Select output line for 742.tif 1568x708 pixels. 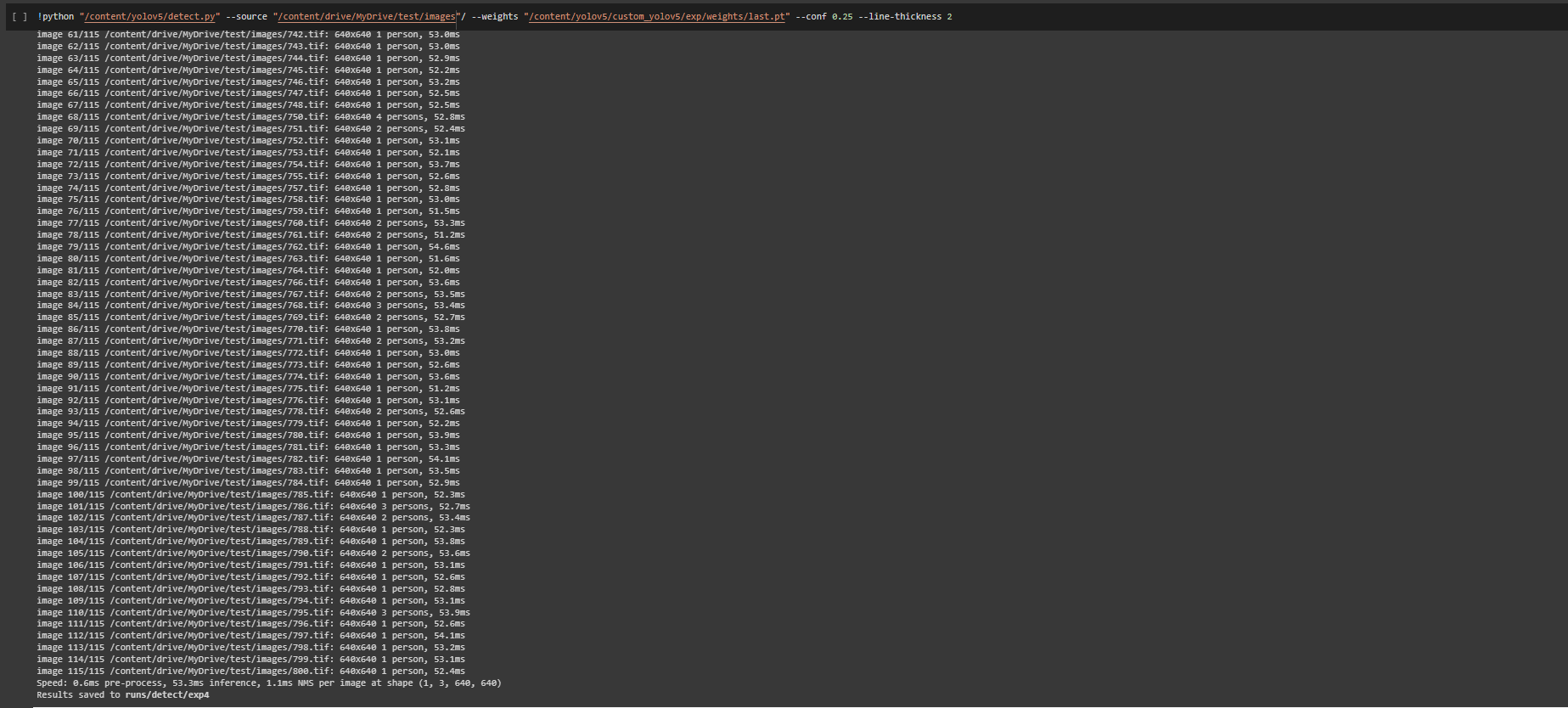[248, 35]
